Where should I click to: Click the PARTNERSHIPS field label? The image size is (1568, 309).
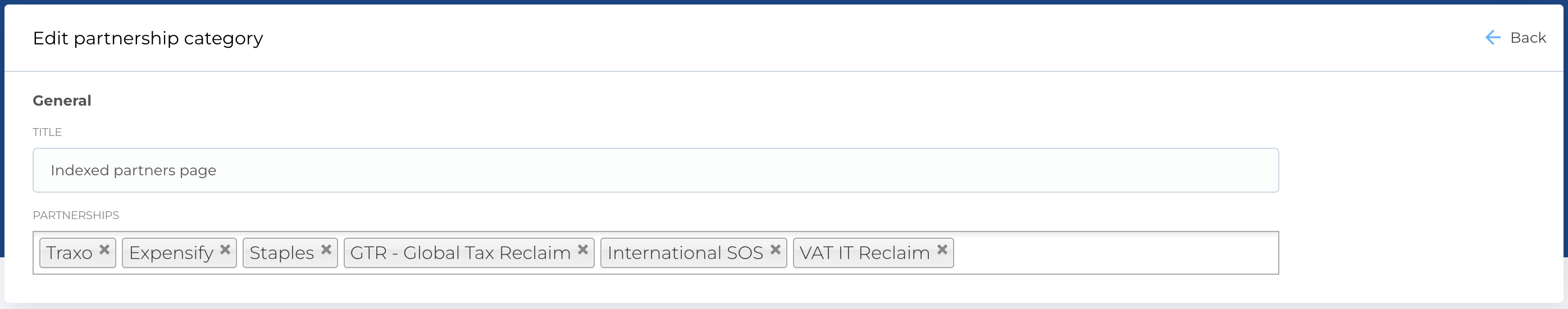pos(76,215)
